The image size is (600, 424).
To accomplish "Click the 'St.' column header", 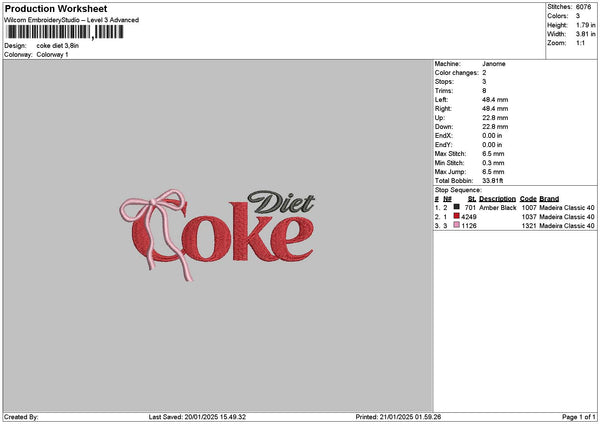I will pyautogui.click(x=472, y=199).
